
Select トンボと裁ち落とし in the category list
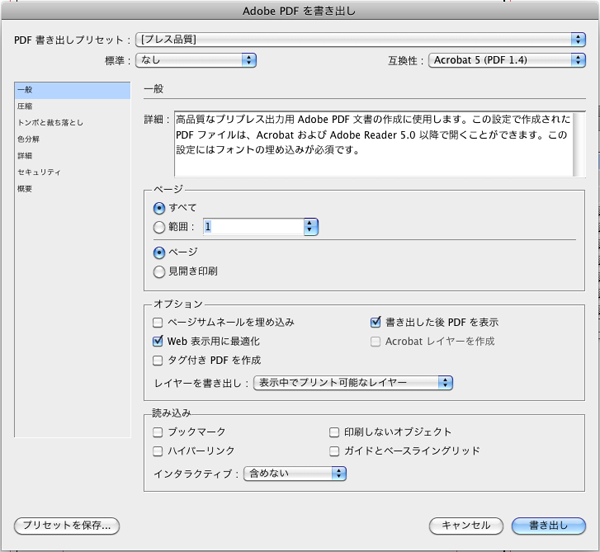tap(72, 123)
